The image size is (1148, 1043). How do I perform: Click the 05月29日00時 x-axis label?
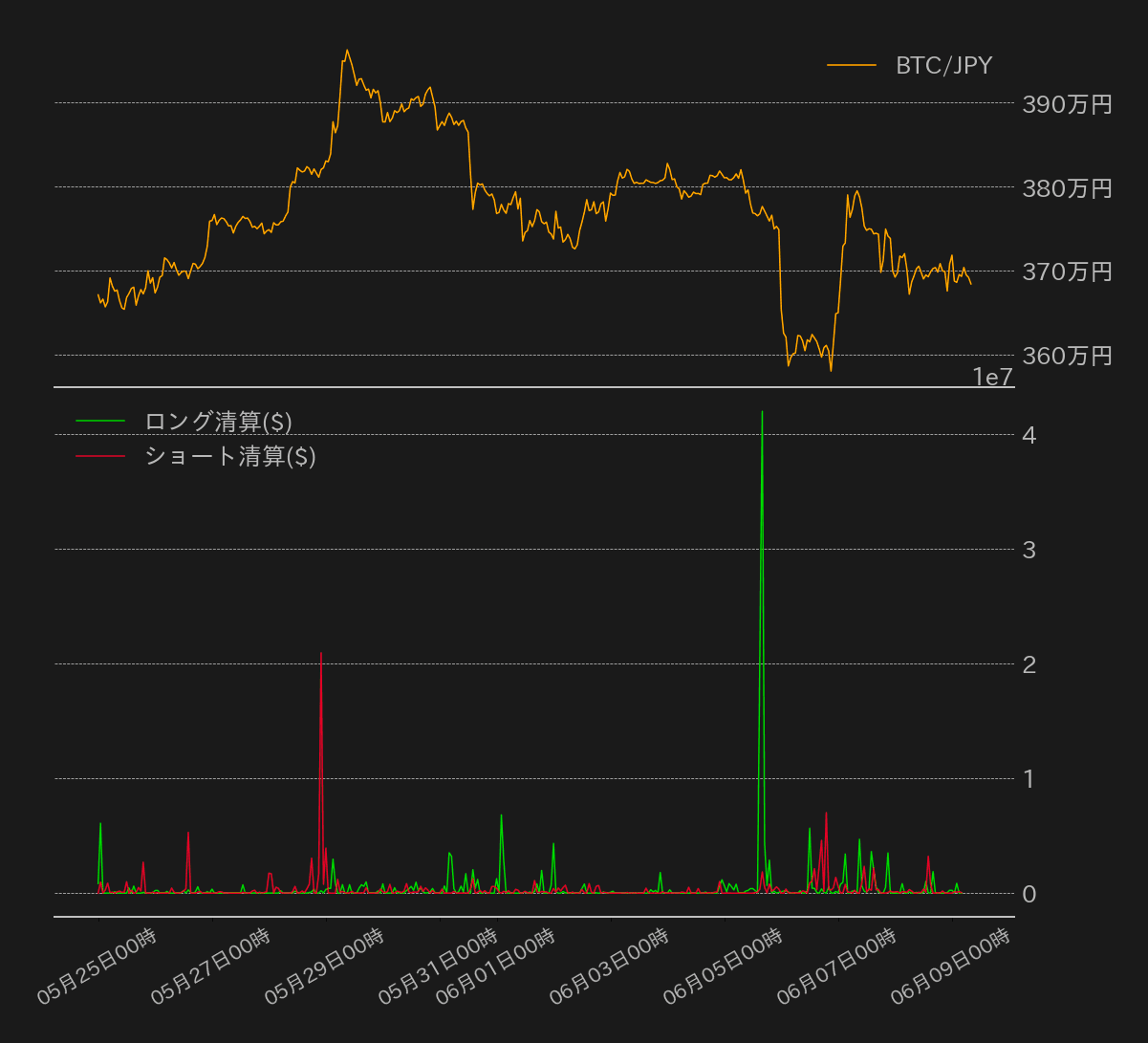[325, 966]
